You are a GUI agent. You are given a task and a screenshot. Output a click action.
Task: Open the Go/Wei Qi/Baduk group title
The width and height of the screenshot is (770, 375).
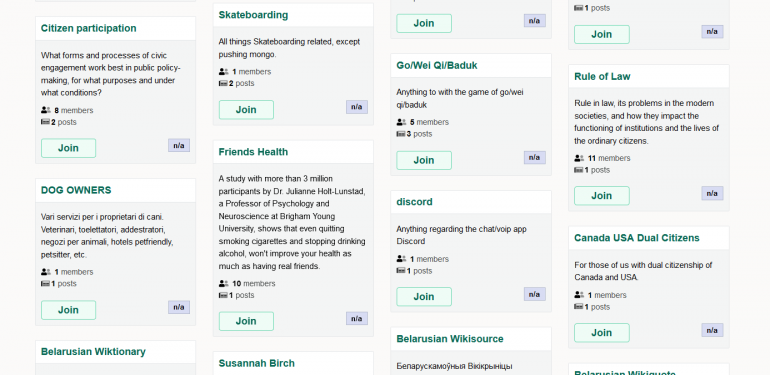(x=437, y=65)
